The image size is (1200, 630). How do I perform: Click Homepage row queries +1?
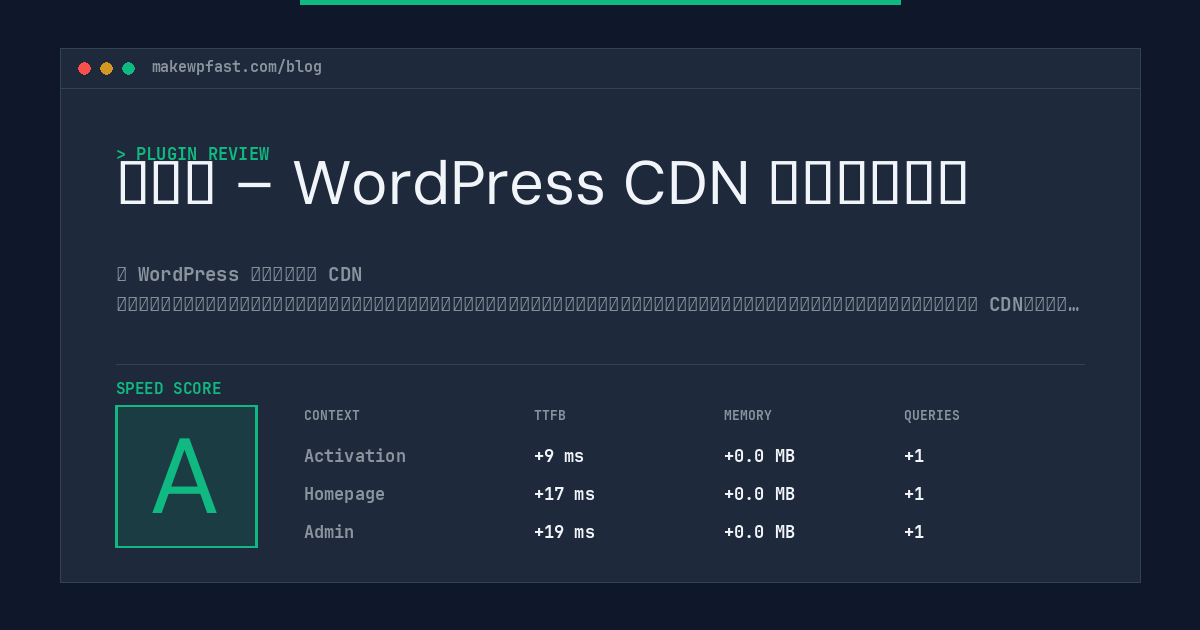[914, 494]
